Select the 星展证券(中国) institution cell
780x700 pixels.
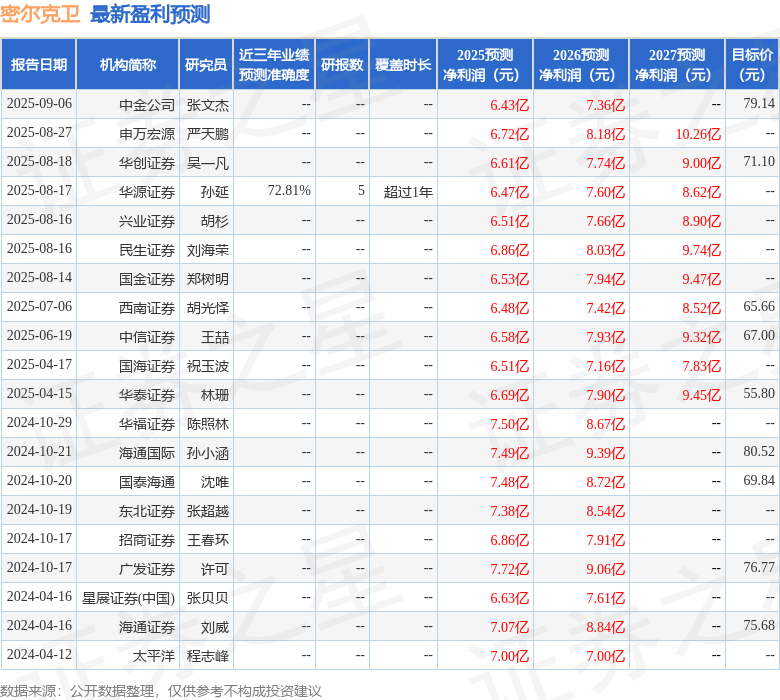pyautogui.click(x=128, y=598)
